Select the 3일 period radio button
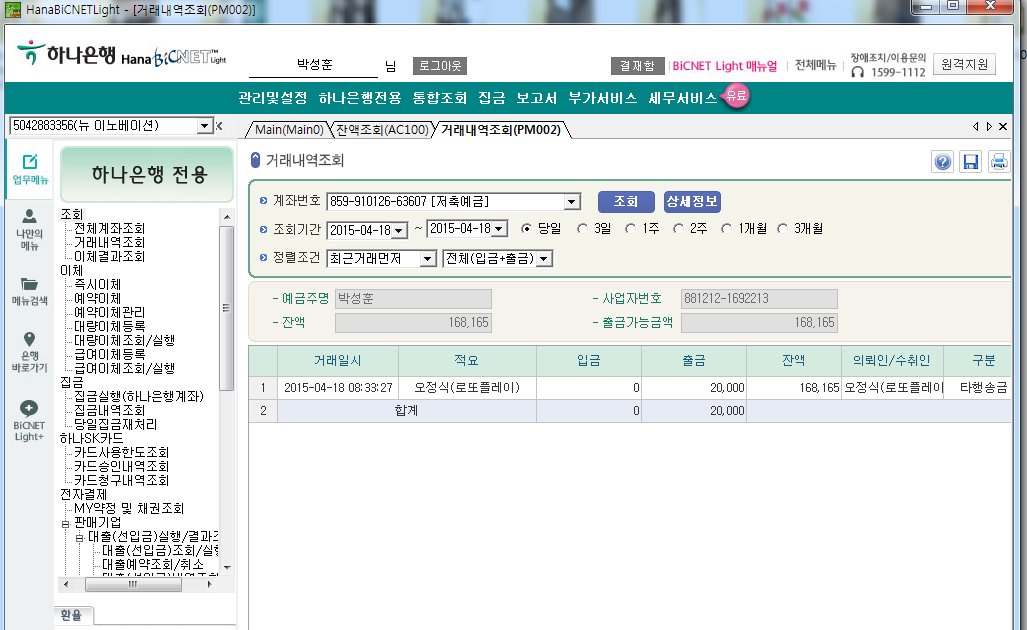1027x630 pixels. click(583, 229)
